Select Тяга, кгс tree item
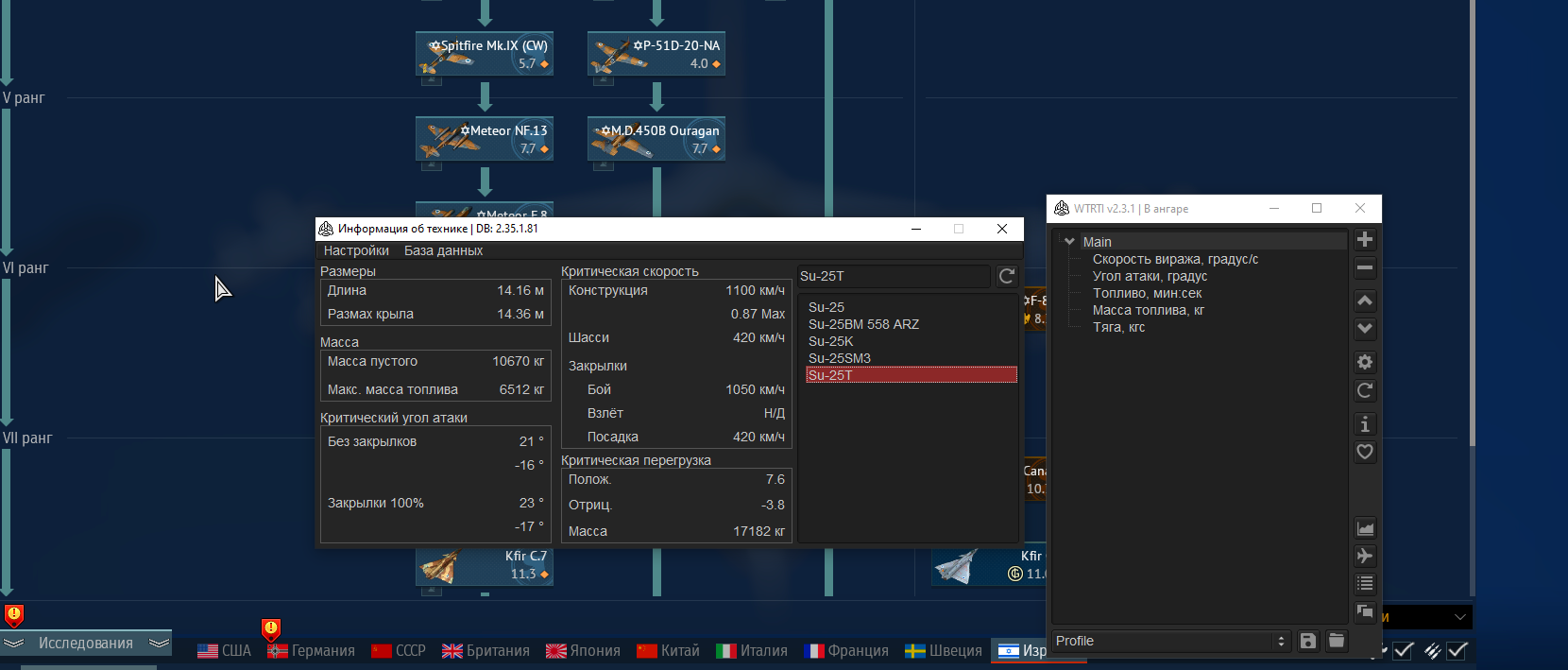Viewport: 1568px width, 670px height. click(x=1118, y=327)
